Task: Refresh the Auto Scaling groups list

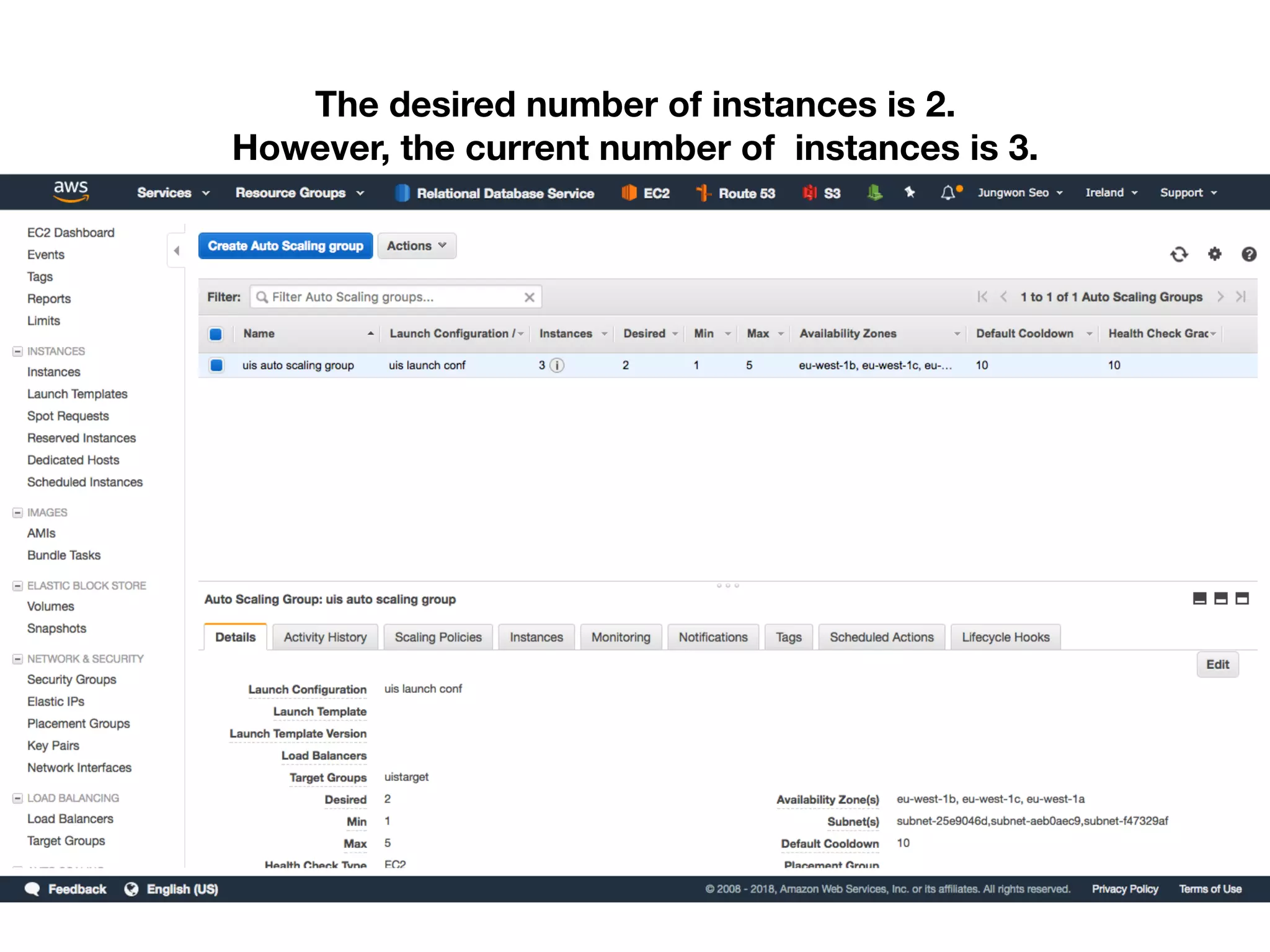Action: click(1179, 254)
